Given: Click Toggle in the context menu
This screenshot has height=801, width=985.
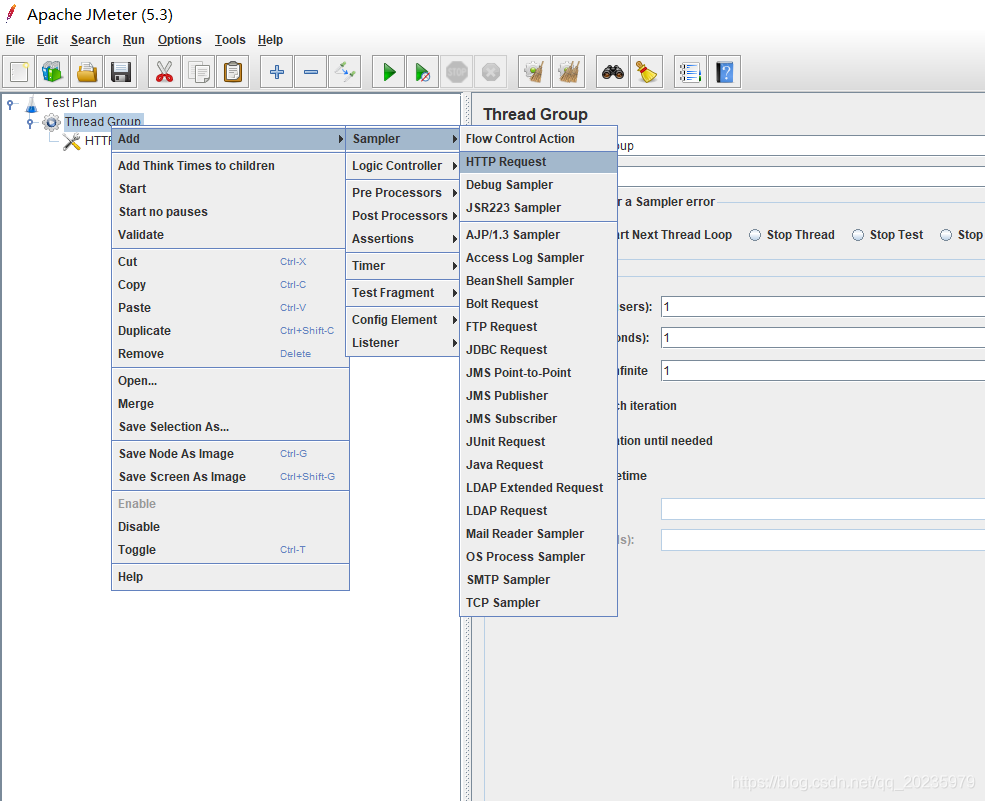Looking at the screenshot, I should [x=230, y=550].
